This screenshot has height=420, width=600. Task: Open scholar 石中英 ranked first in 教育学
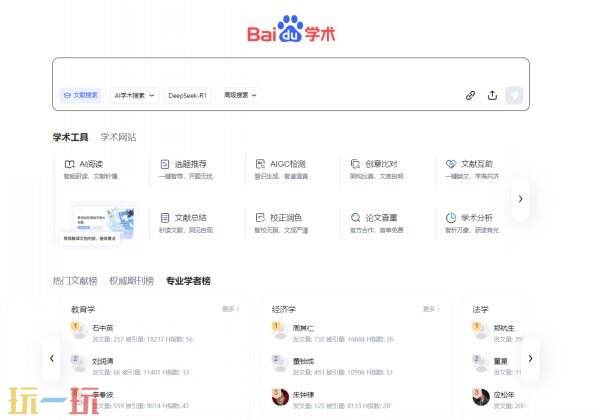(x=103, y=328)
